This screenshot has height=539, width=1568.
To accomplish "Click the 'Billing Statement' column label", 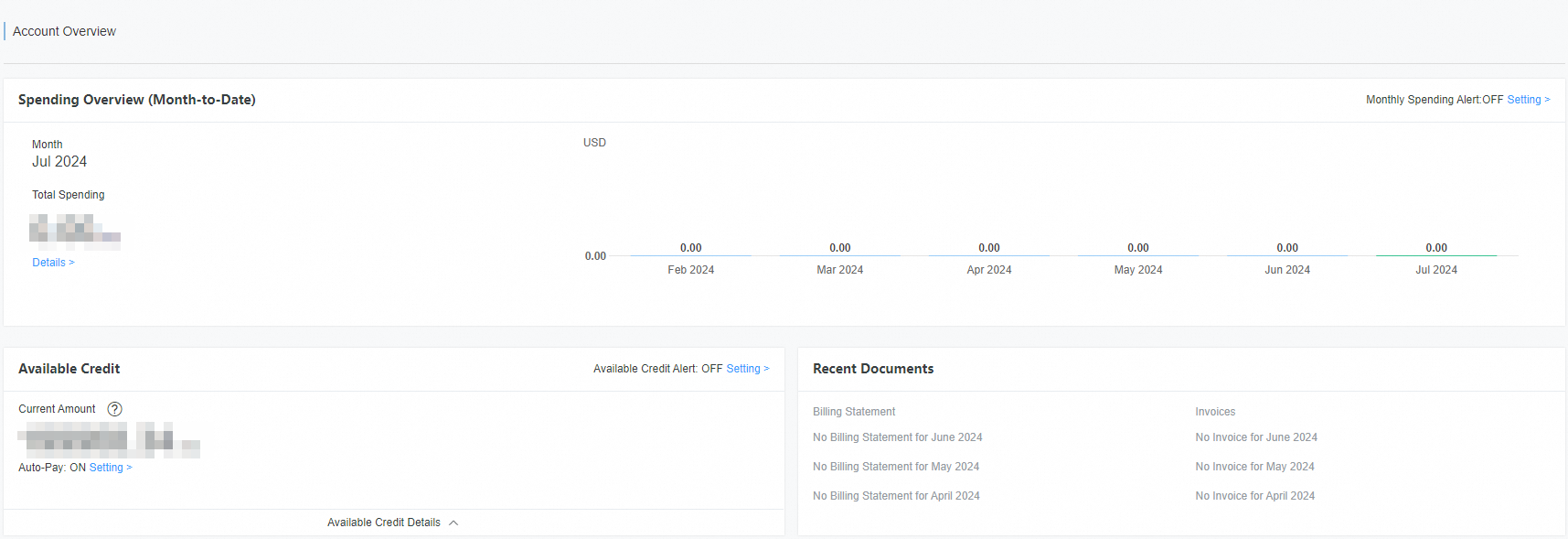I will pos(854,412).
